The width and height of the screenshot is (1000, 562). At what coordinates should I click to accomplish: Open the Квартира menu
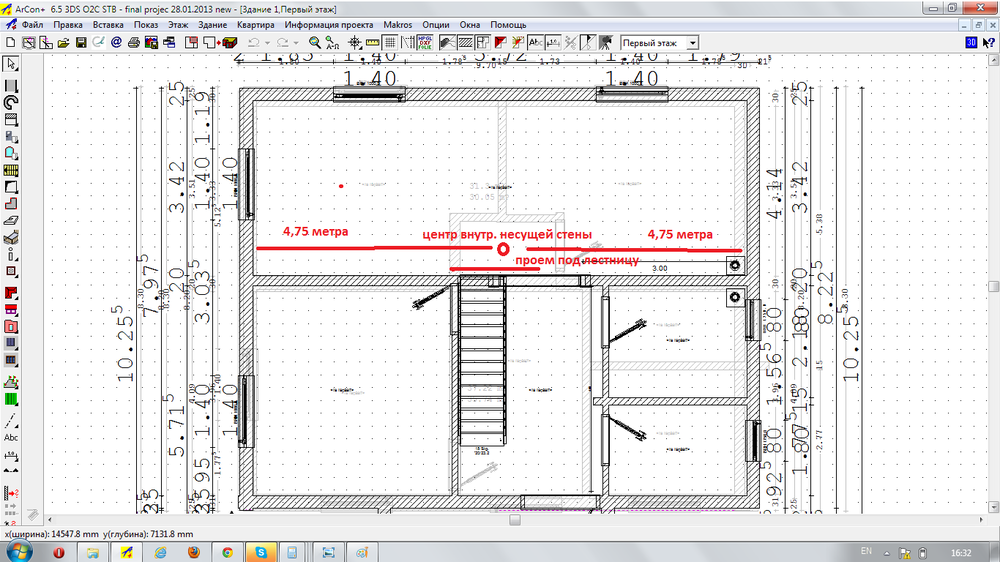click(255, 23)
